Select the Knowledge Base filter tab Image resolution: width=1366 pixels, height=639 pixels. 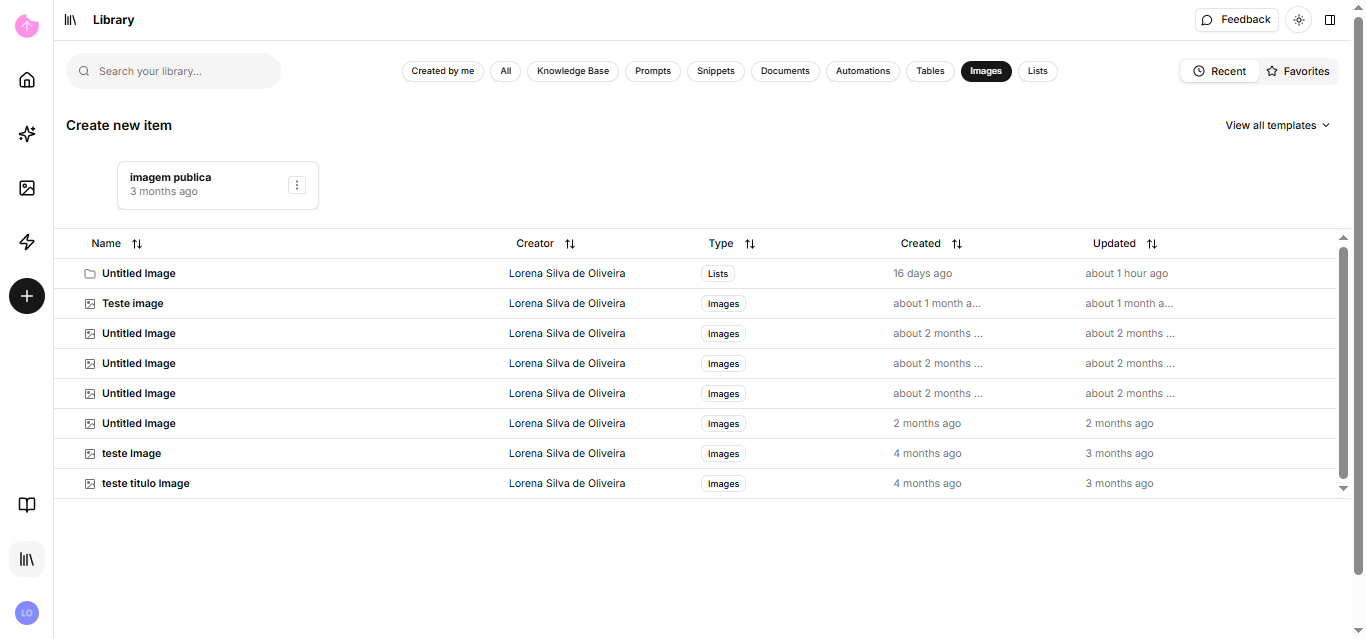click(573, 71)
